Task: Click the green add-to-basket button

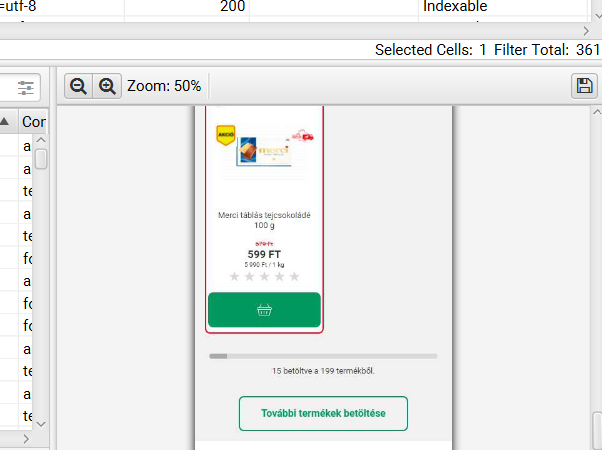Action: [264, 309]
